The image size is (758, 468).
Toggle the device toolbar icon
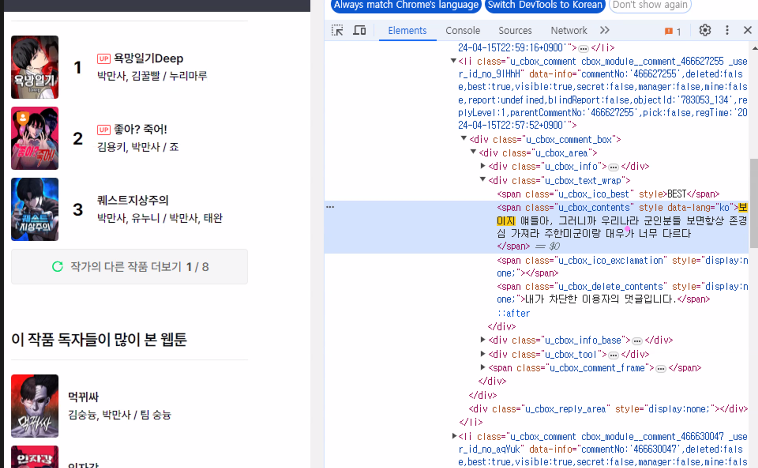tap(359, 30)
